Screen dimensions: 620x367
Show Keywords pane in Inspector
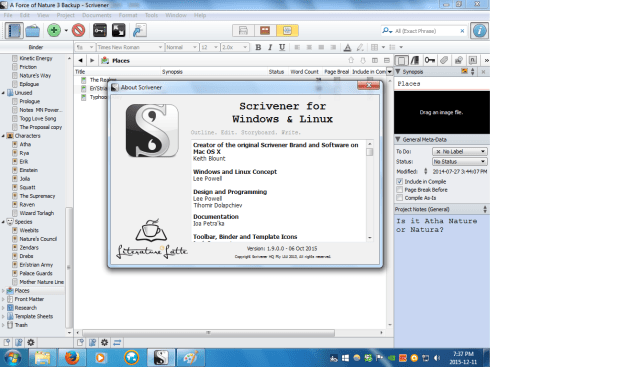click(x=429, y=60)
